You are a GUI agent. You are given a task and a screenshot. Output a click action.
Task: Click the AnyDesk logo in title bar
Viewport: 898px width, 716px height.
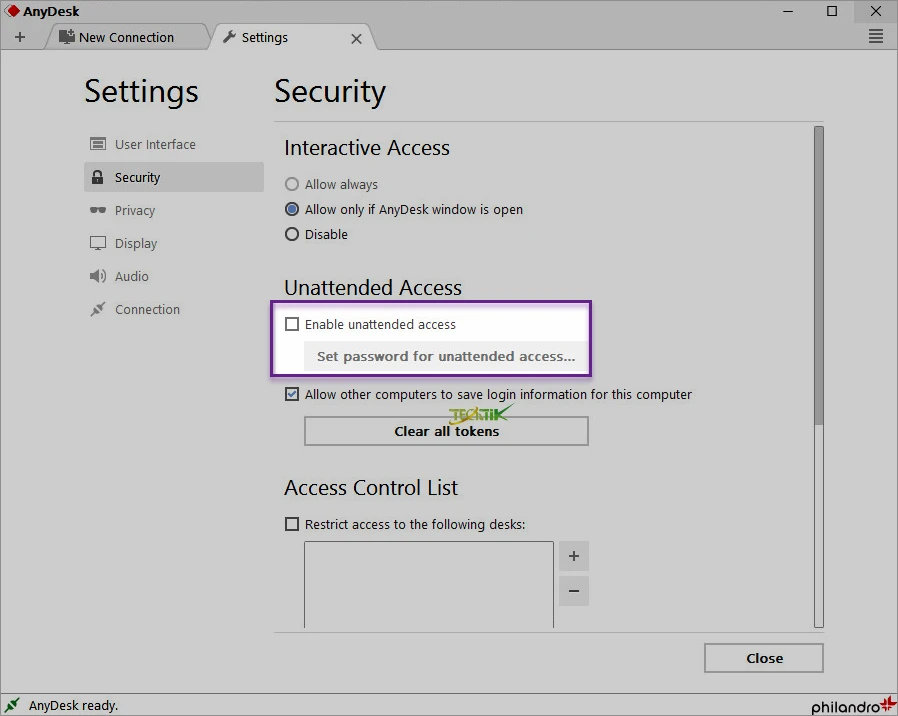[12, 11]
